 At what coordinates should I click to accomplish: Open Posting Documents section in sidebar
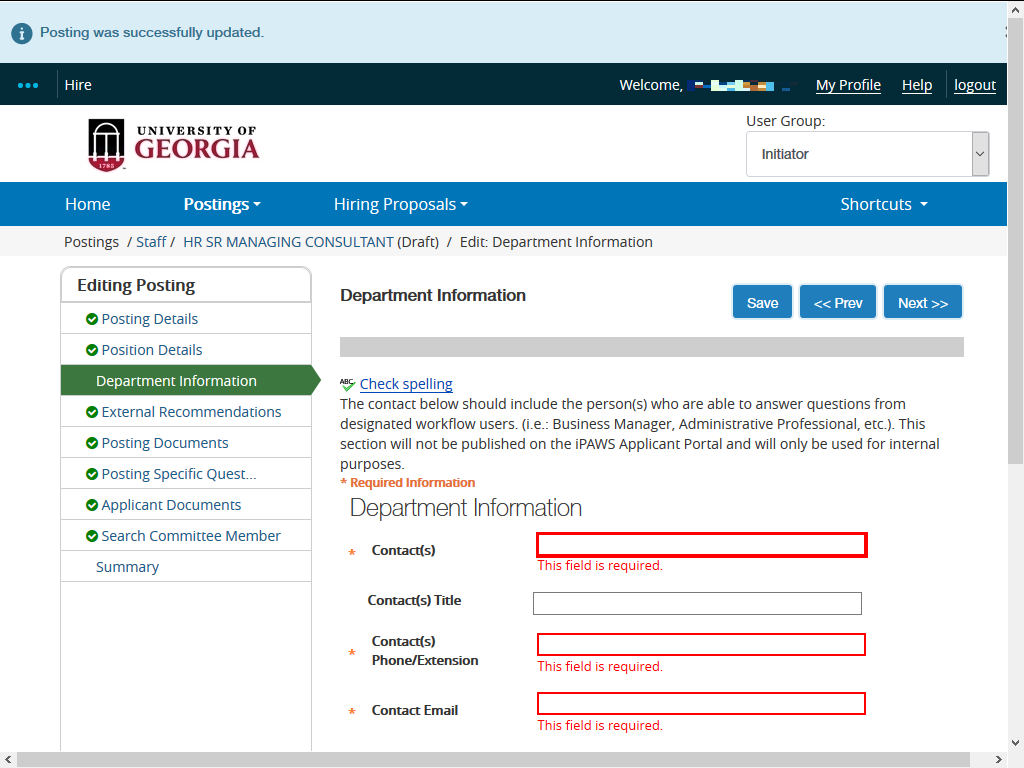[165, 443]
